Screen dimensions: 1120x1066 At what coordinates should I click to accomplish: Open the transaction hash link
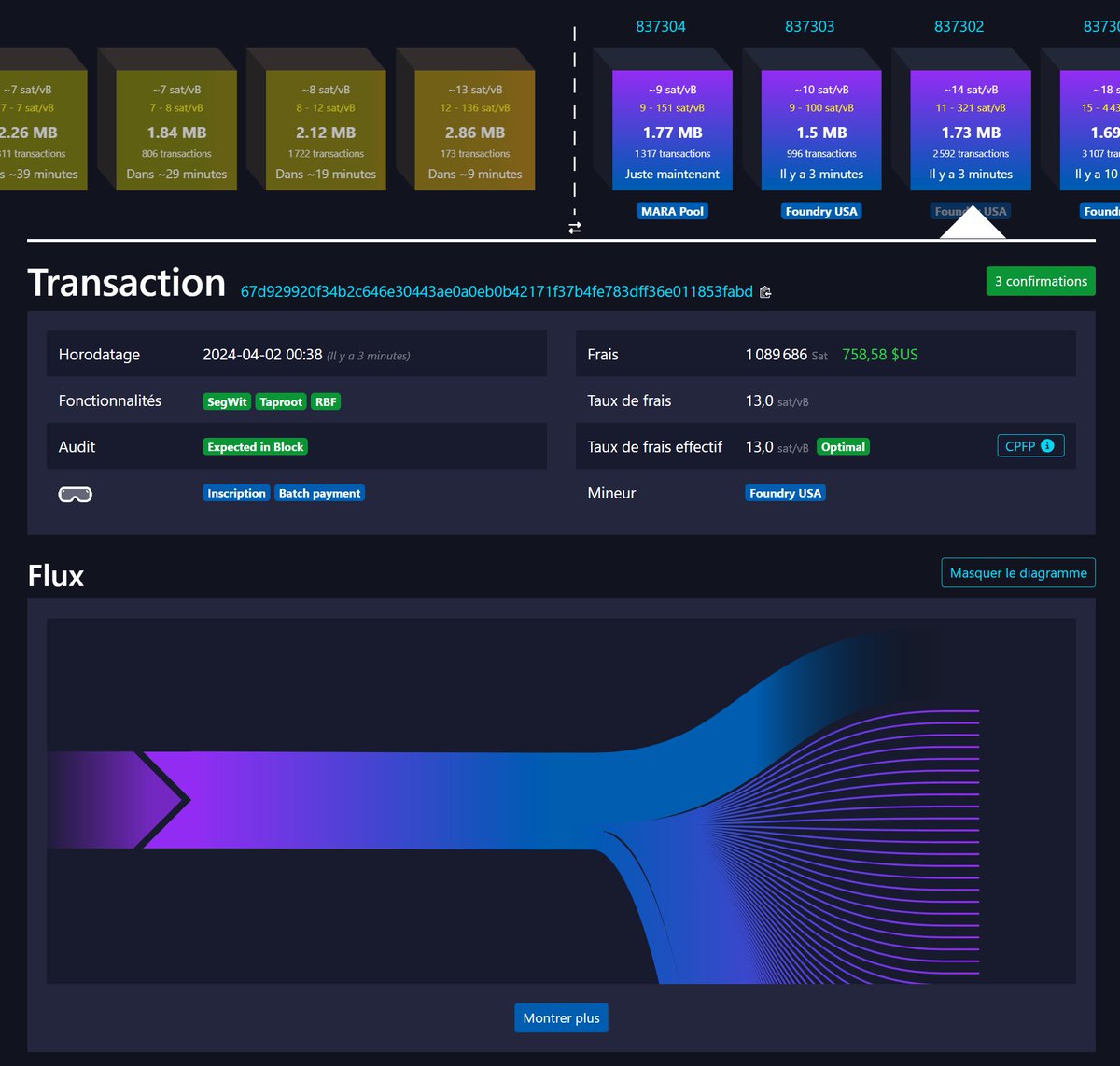tap(497, 291)
